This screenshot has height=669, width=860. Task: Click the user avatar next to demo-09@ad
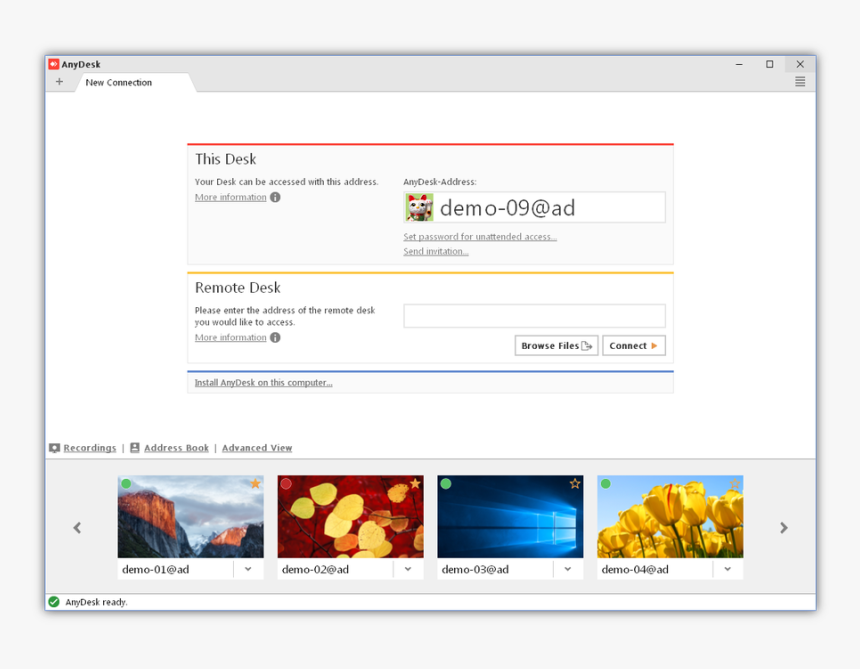(x=419, y=207)
